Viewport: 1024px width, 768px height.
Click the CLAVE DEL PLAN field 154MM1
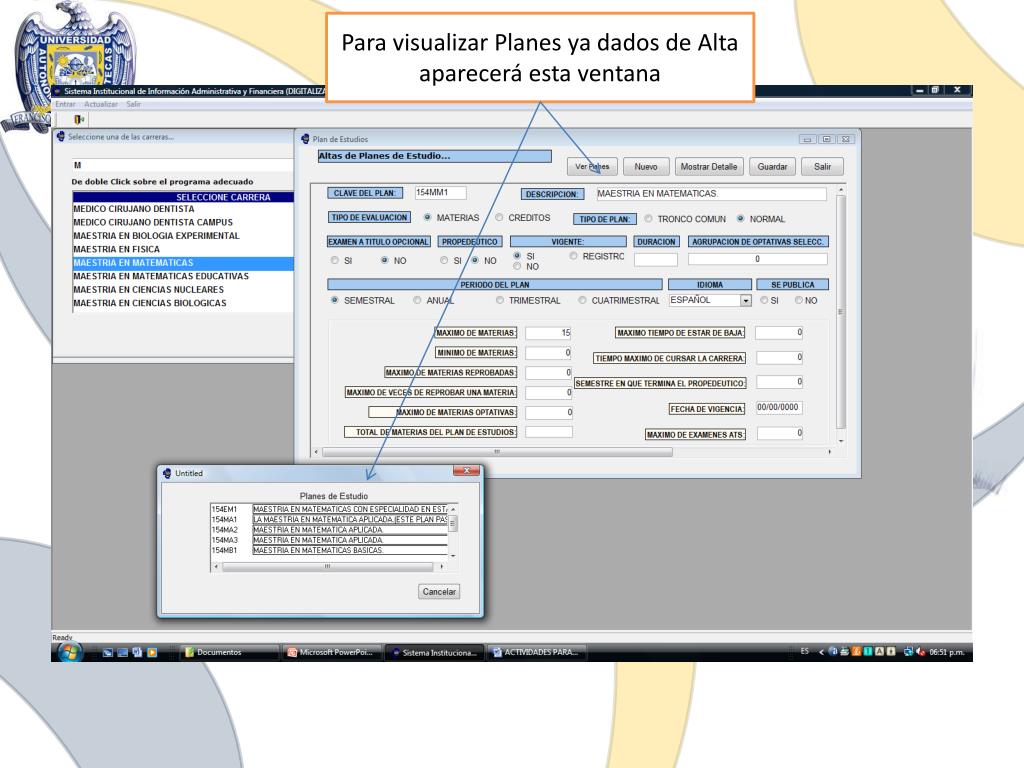440,193
